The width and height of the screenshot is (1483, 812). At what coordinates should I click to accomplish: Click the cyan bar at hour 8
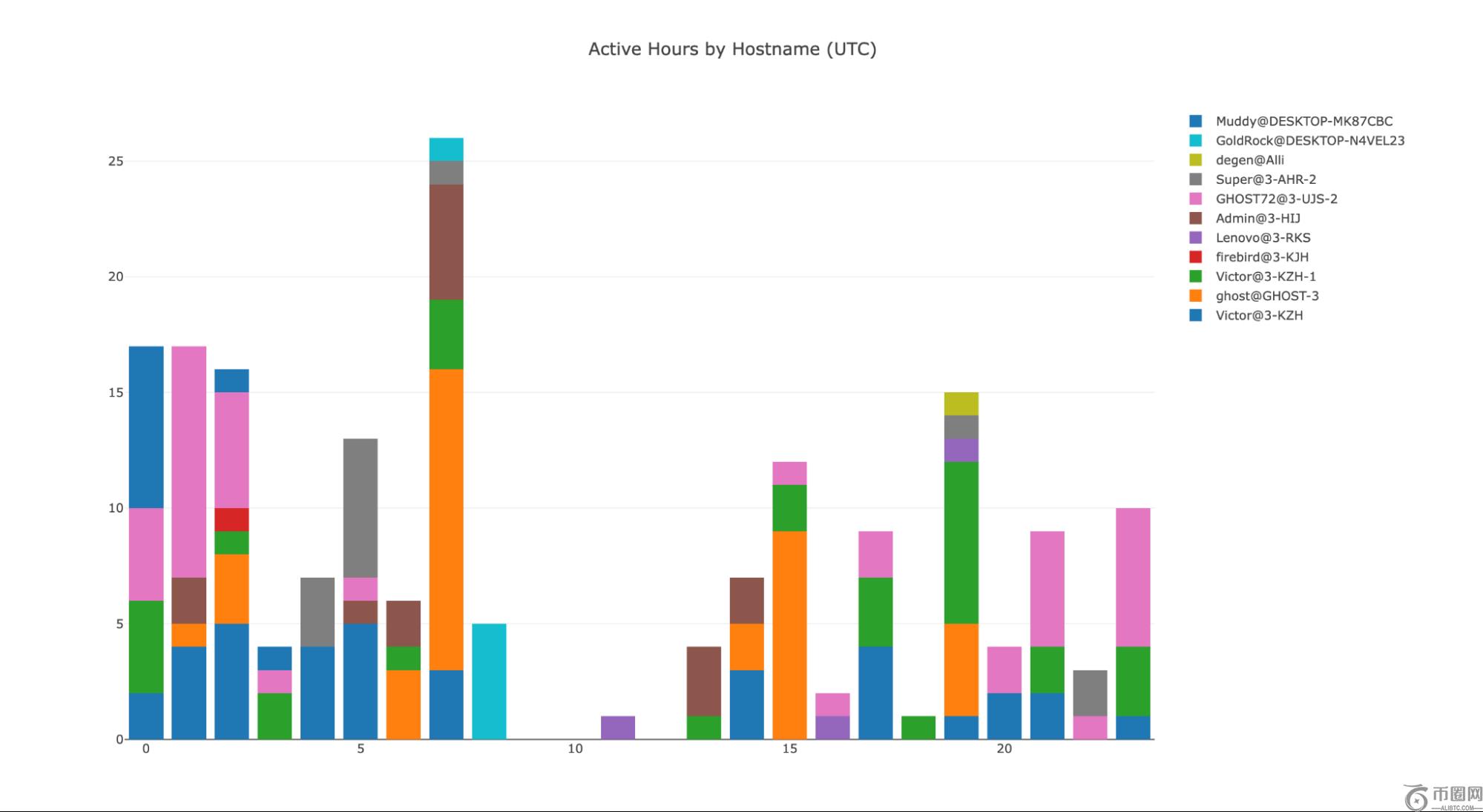coord(489,681)
